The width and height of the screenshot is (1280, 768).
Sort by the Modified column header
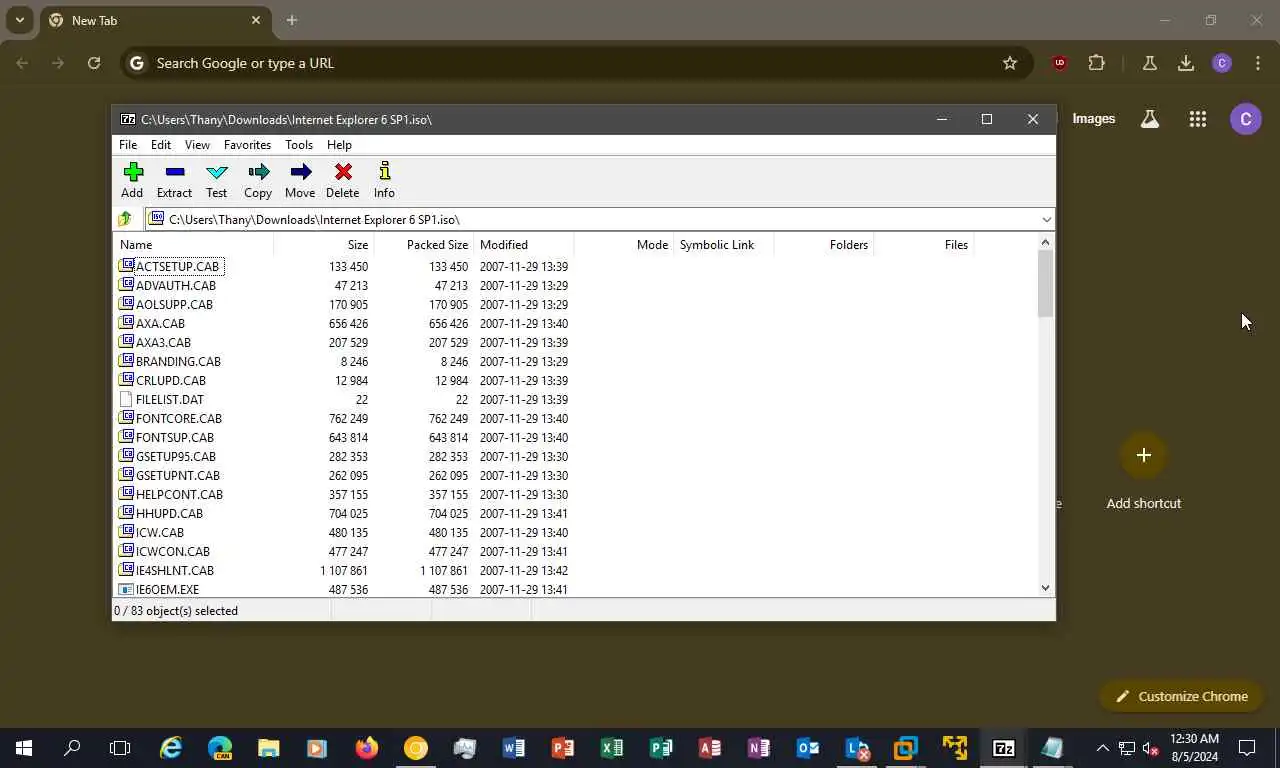[x=523, y=244]
